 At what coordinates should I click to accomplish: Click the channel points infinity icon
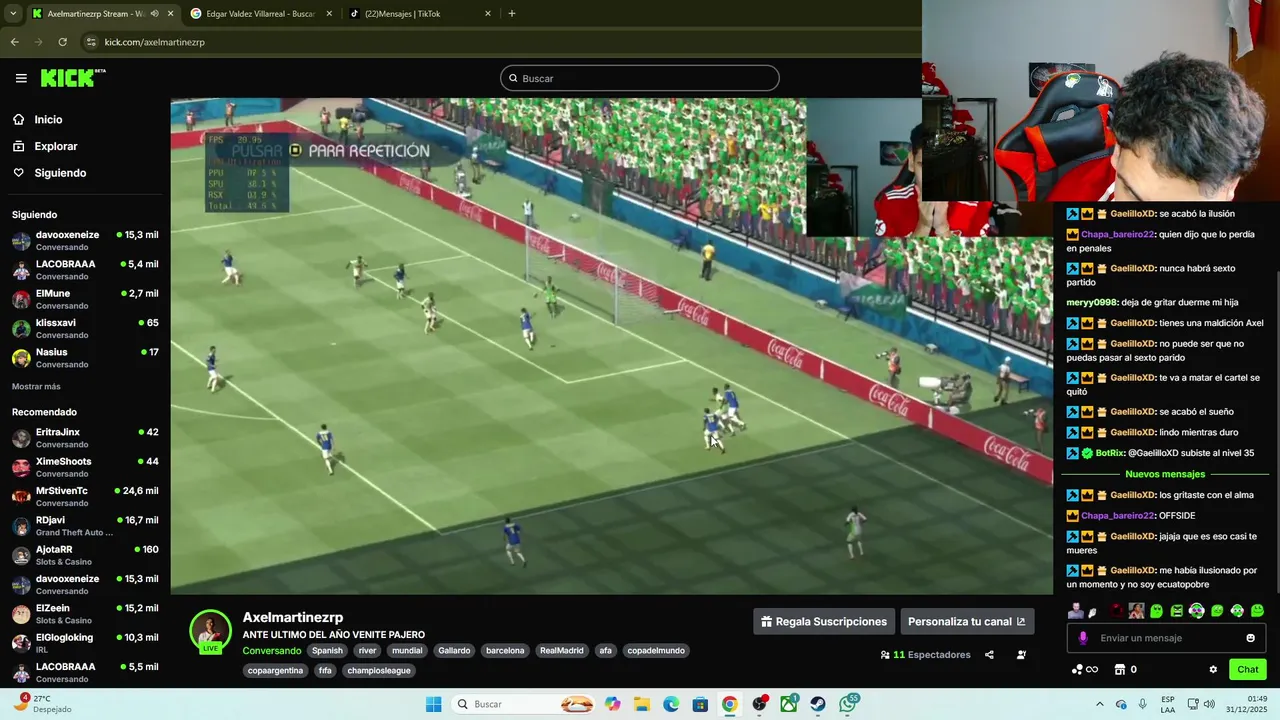pos(1085,670)
